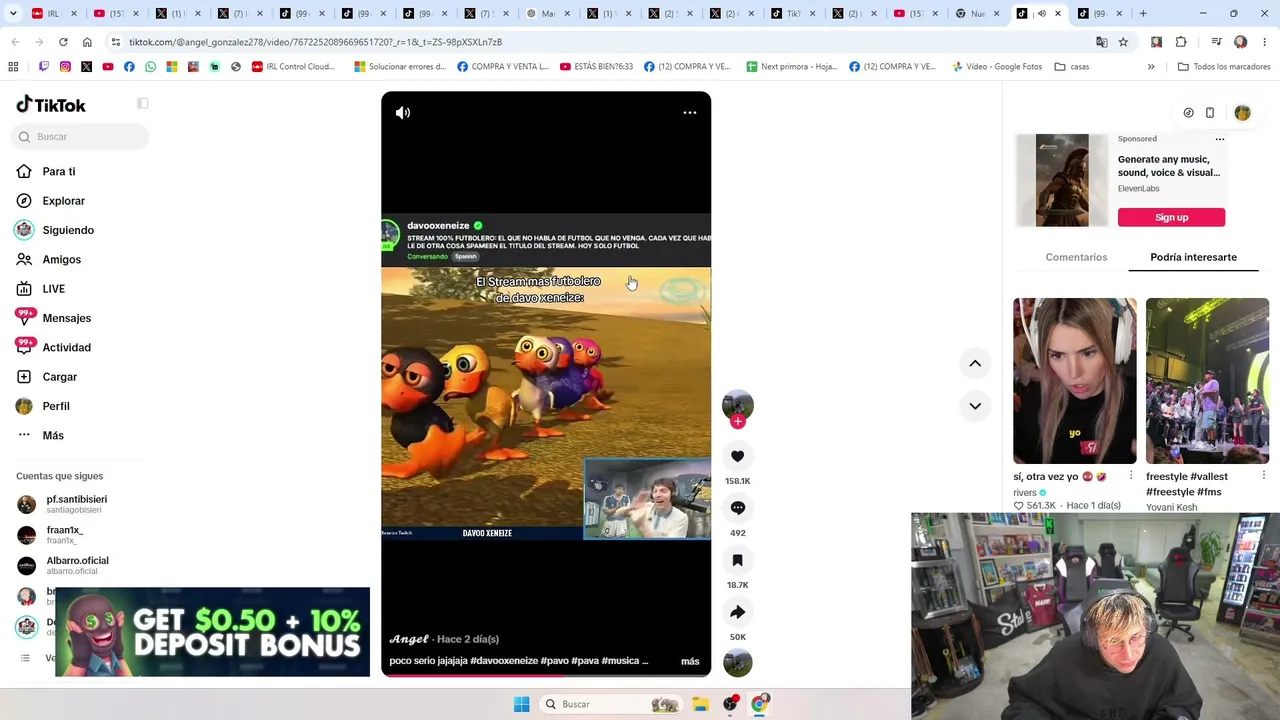Open the ElevenLabs ad thumbnail

[x=1062, y=181]
